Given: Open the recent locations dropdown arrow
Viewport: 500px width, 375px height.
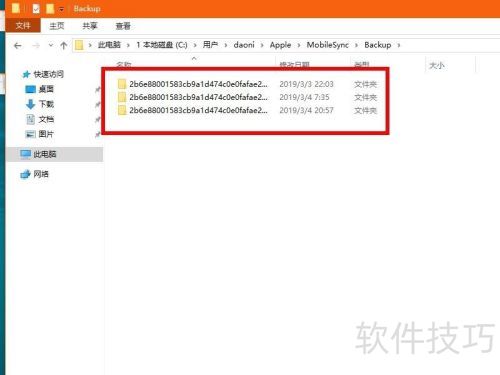Looking at the screenshot, I should click(x=51, y=45).
